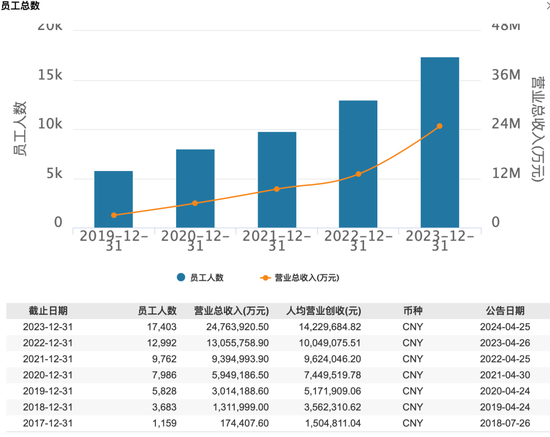Click the 2020-12-31 x-axis label

click(x=195, y=241)
